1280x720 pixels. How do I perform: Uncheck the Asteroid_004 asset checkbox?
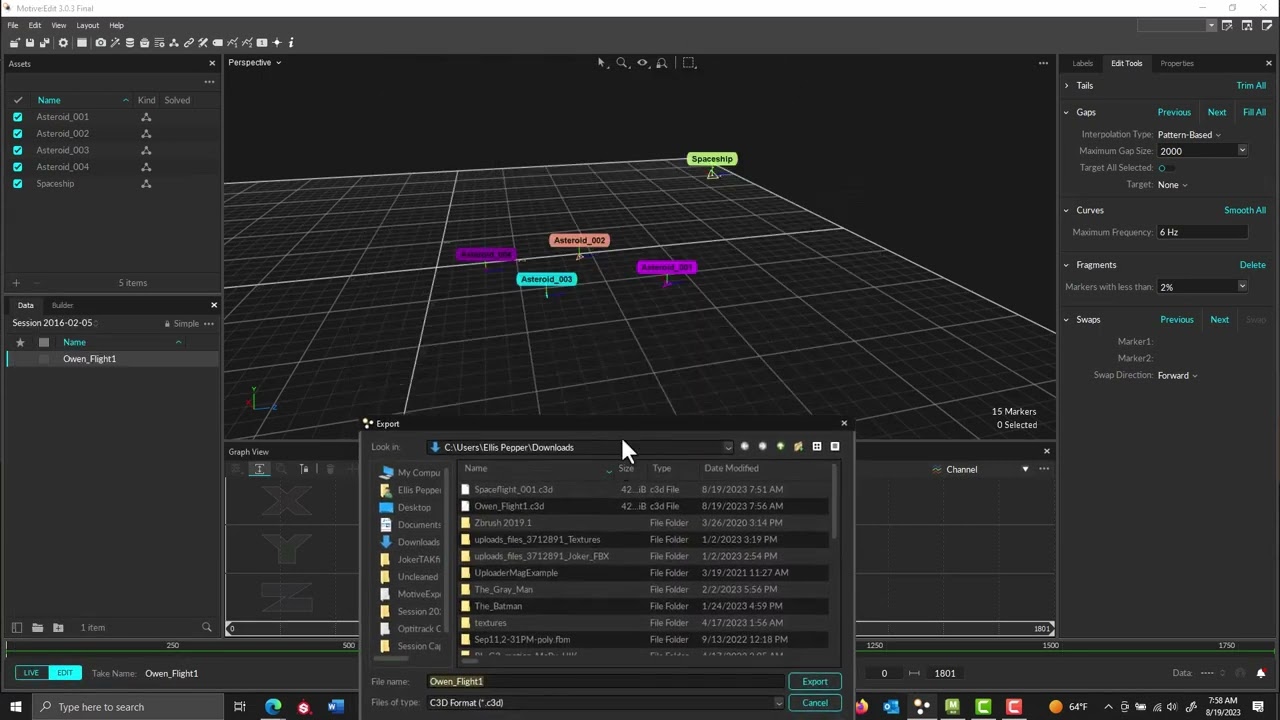[17, 167]
